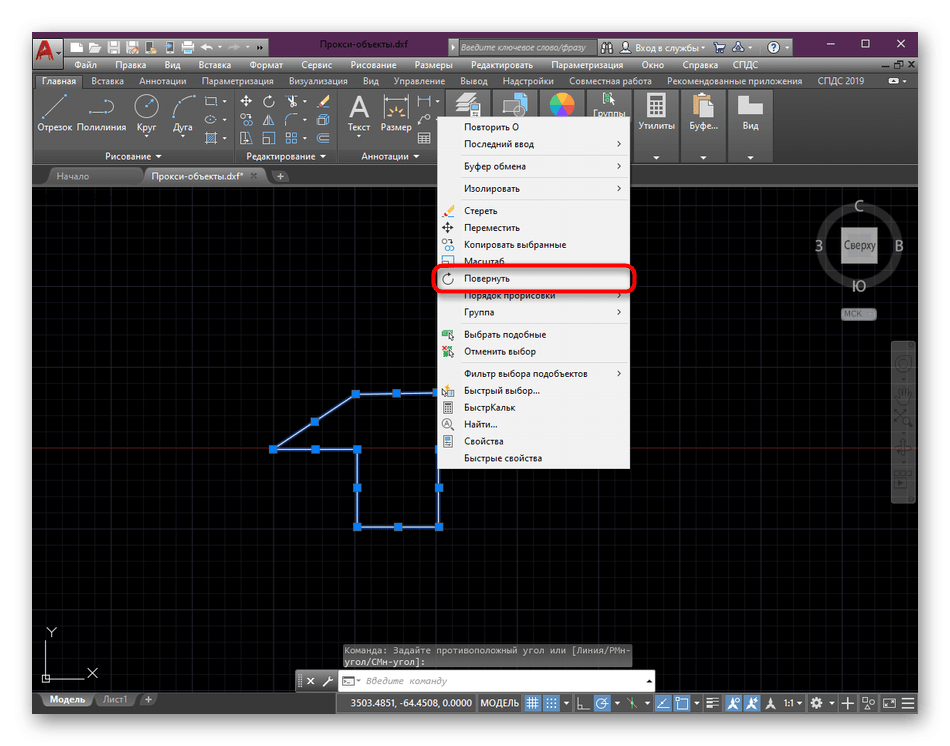Click the Plot (print) icon
950x746 pixels.
(x=188, y=47)
